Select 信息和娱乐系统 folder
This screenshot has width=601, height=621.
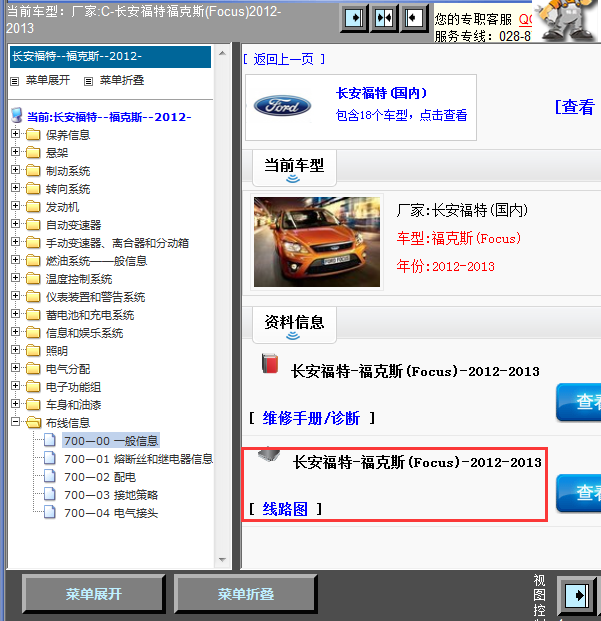(84, 333)
